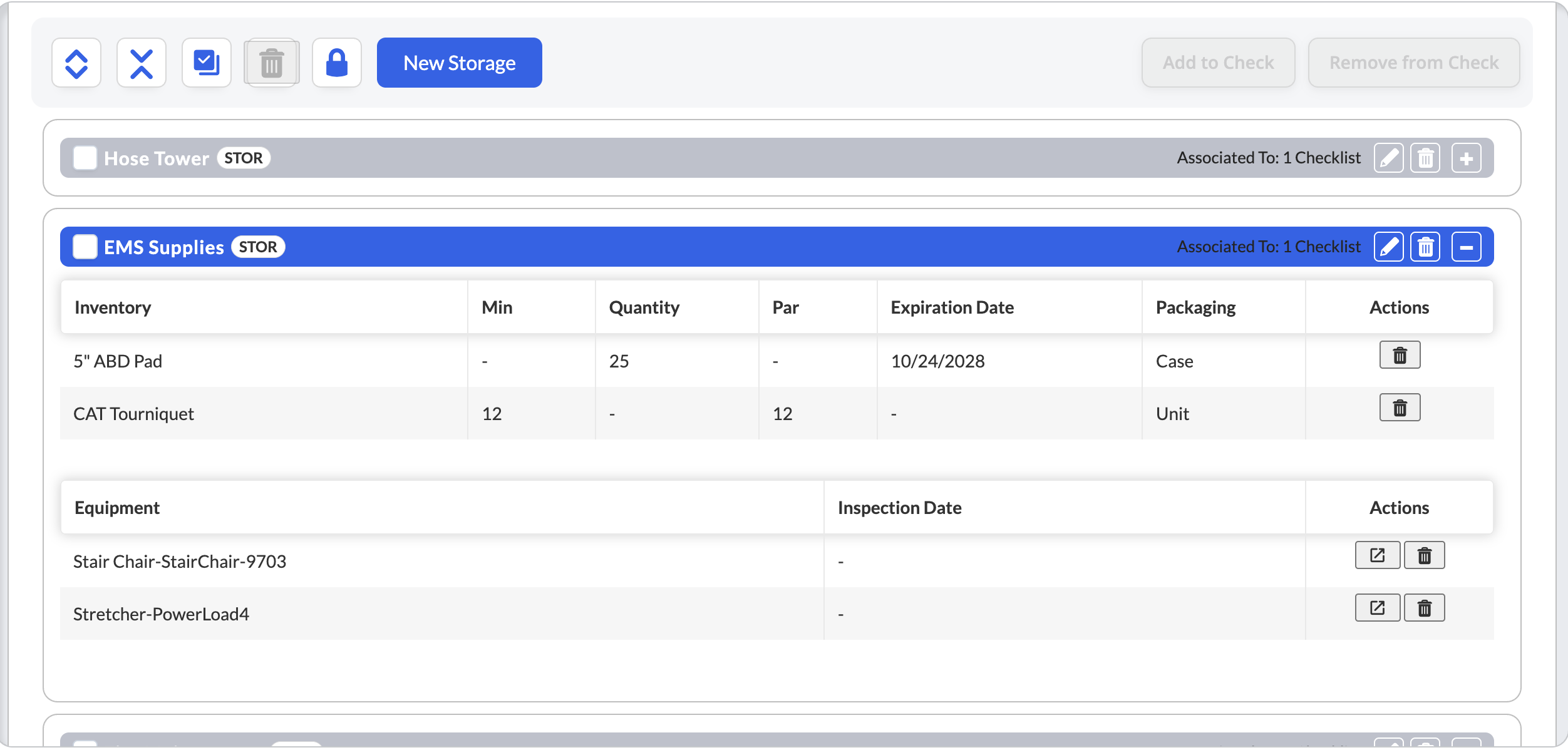This screenshot has height=750, width=1568.
Task: Delete the EMS Supplies storage
Action: click(x=1425, y=247)
